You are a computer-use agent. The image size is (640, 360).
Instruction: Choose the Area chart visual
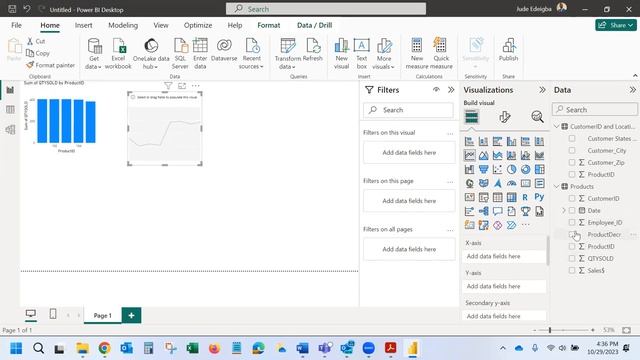(x=483, y=155)
